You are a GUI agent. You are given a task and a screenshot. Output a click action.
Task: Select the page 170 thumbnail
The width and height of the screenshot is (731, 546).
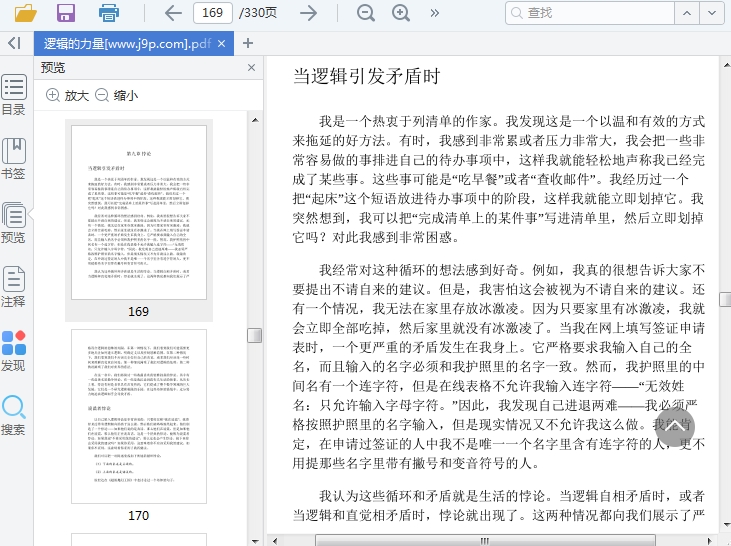point(139,416)
